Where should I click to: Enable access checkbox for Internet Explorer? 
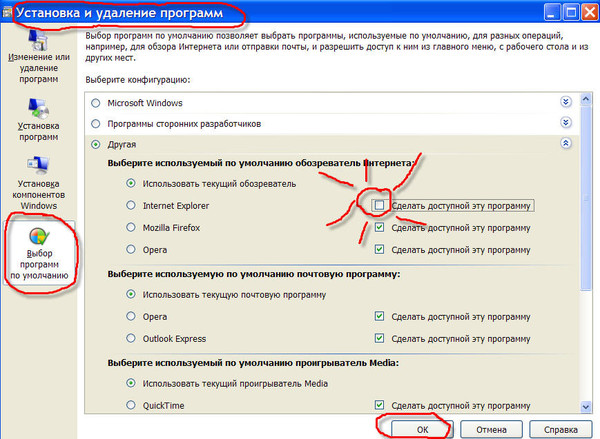[379, 206]
